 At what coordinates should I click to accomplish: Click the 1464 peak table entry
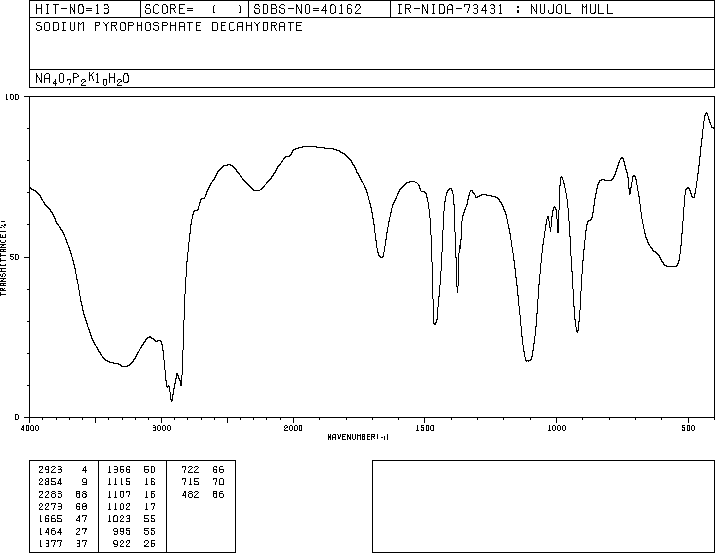[63, 532]
